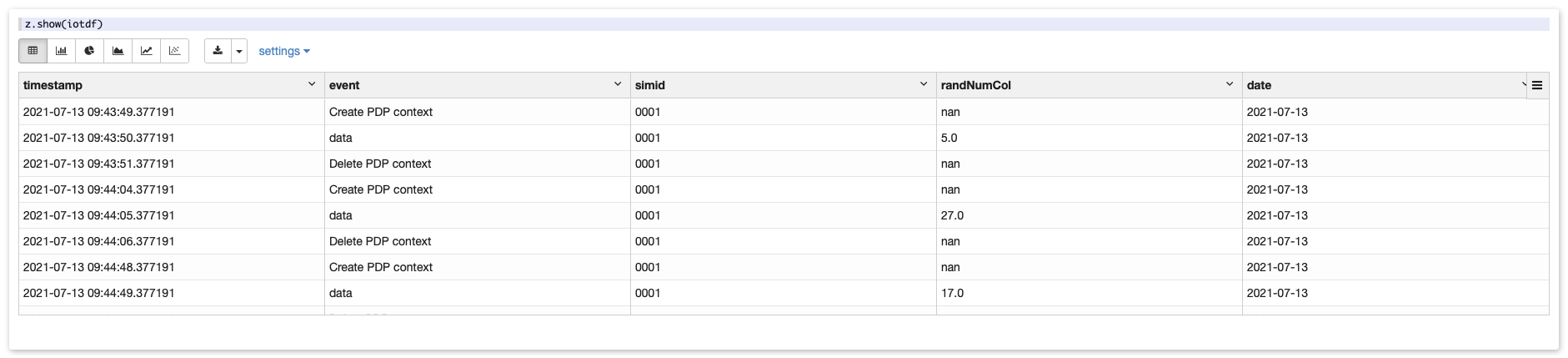Viewport: 1568px width, 358px height.
Task: Click the date column header
Action: pos(1259,85)
